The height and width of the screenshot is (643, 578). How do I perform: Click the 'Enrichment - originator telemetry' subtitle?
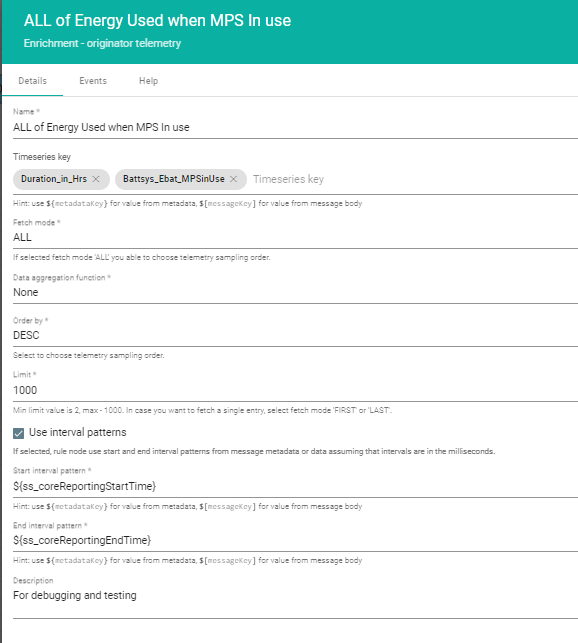pos(102,43)
